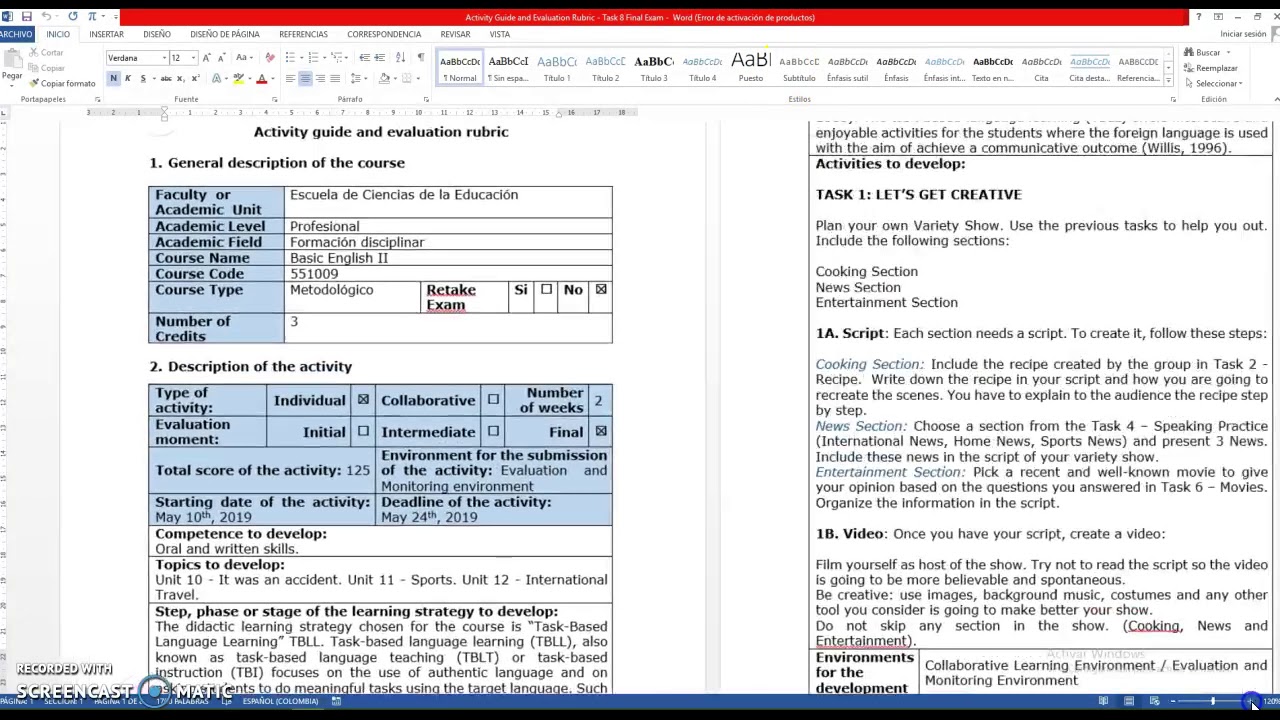Click Iniciar sesión to sign in
Screen dimensions: 1280x720
[x=1243, y=34]
